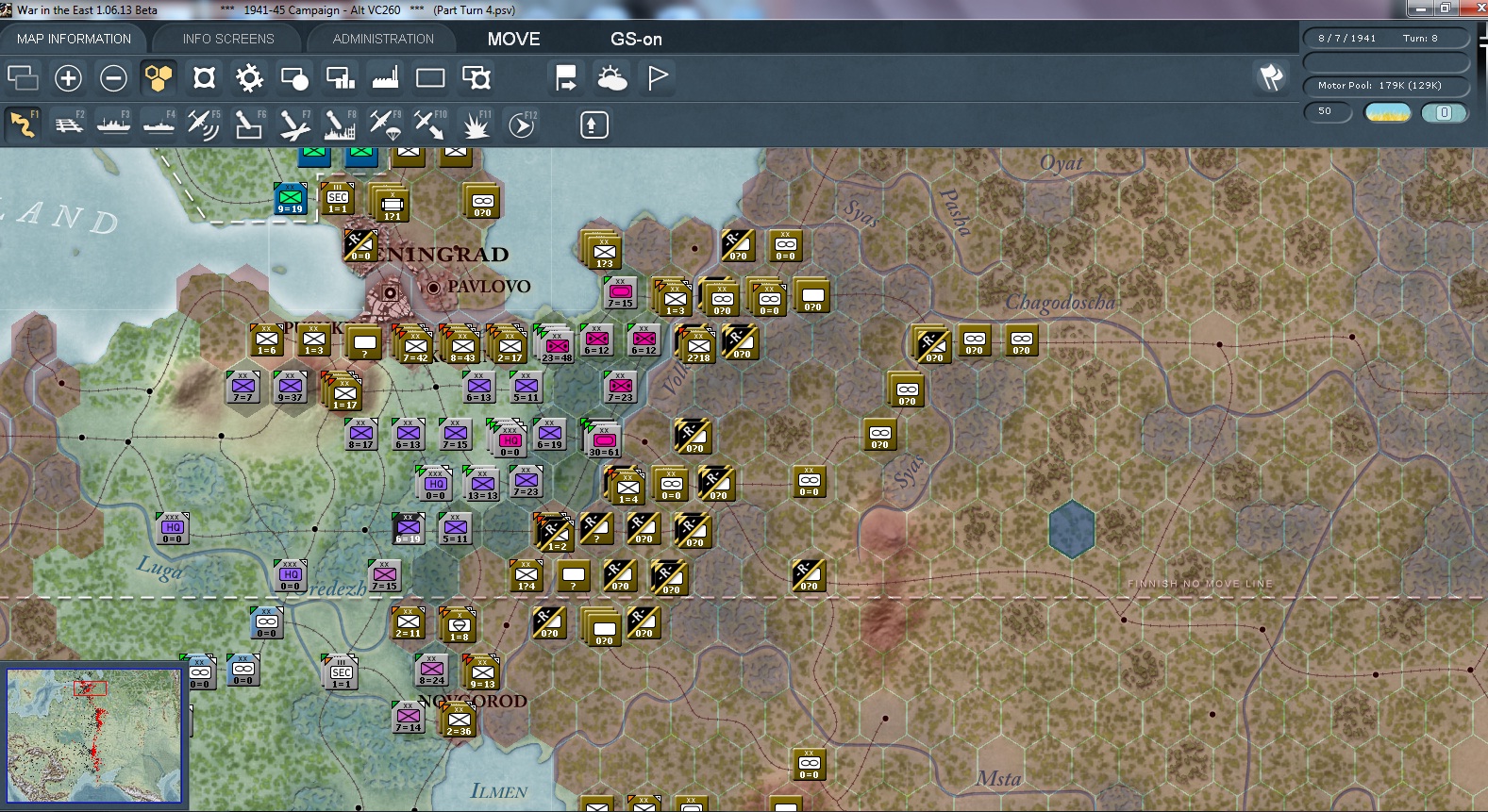Select the F11 explosion mode
The height and width of the screenshot is (812, 1488).
coord(476,124)
